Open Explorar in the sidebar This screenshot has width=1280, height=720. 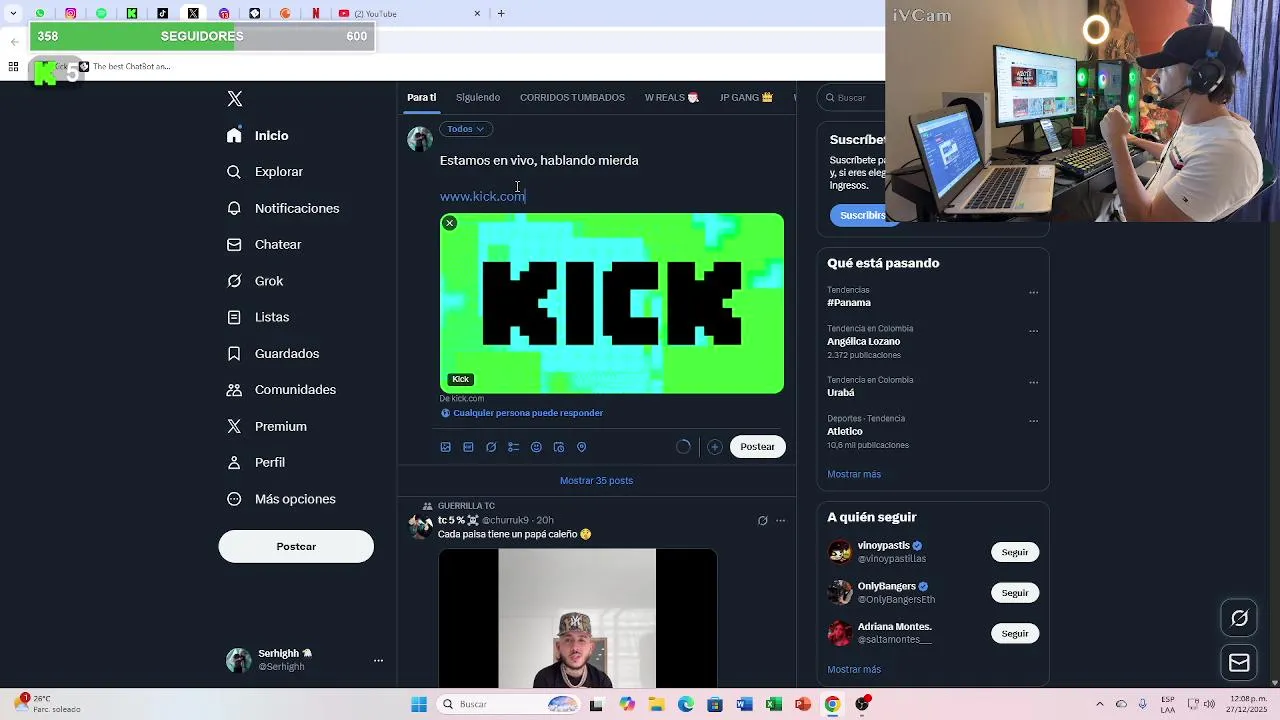265,172
